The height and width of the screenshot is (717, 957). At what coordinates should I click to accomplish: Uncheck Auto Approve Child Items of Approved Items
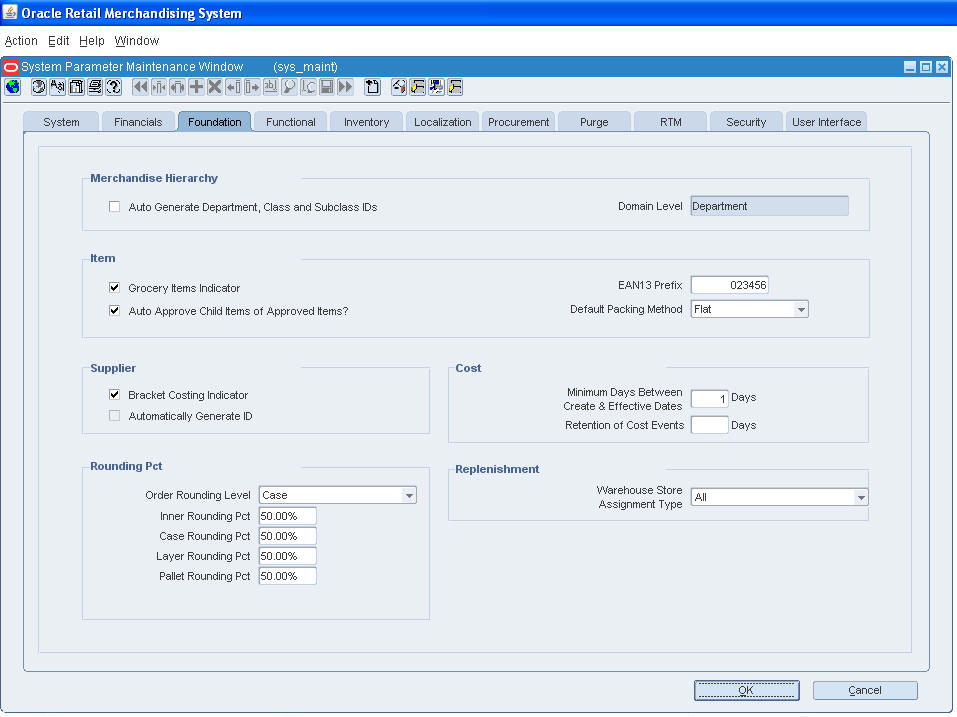(x=114, y=310)
